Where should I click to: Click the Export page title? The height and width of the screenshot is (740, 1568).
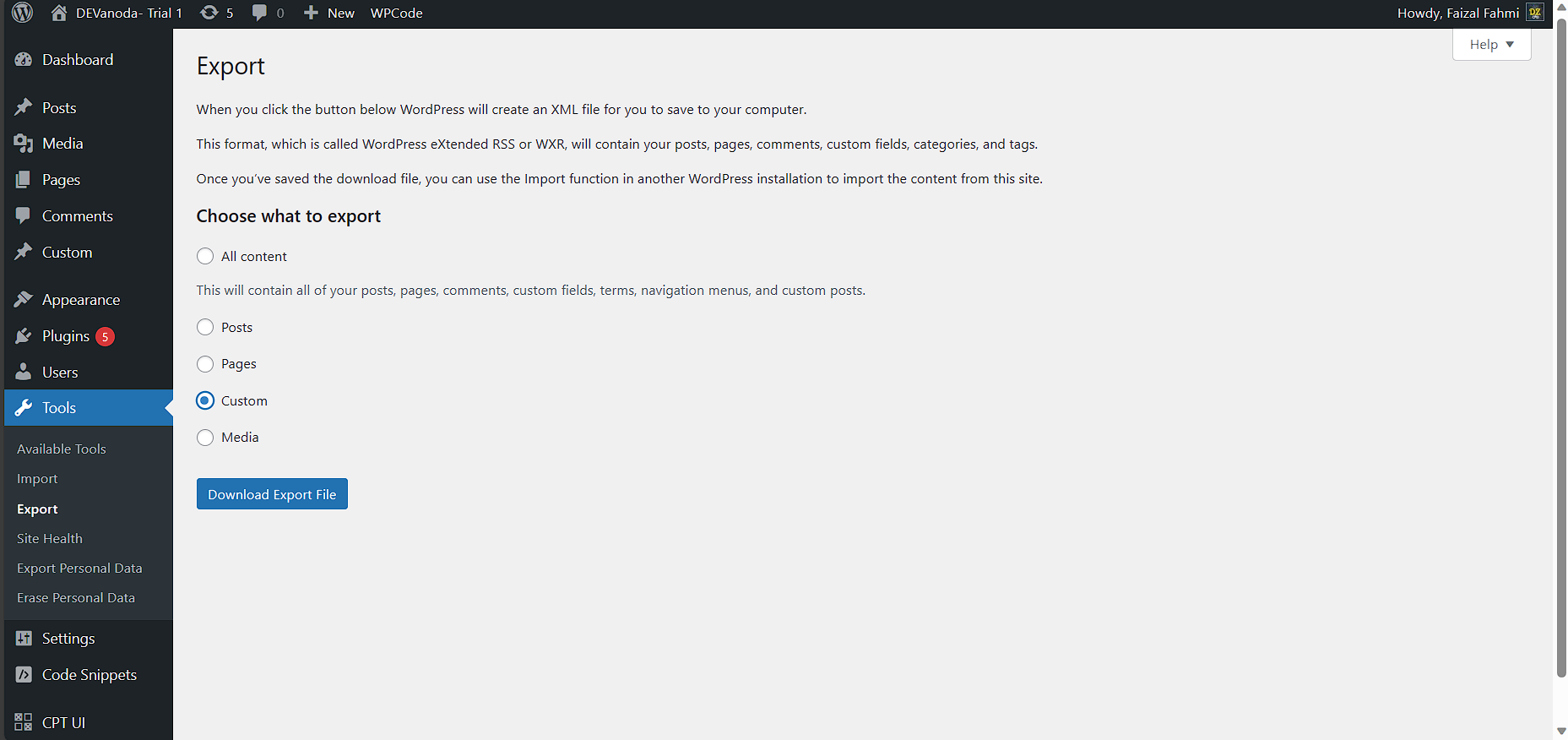pyautogui.click(x=231, y=66)
